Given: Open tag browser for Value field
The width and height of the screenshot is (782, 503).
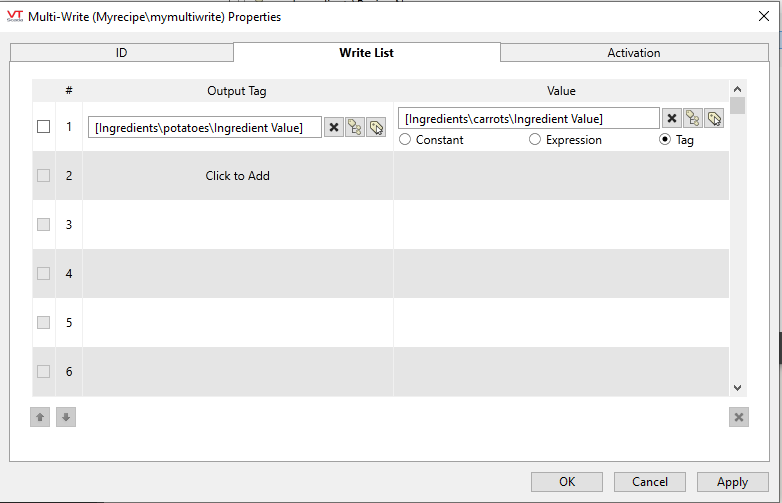Looking at the screenshot, I should (x=693, y=118).
